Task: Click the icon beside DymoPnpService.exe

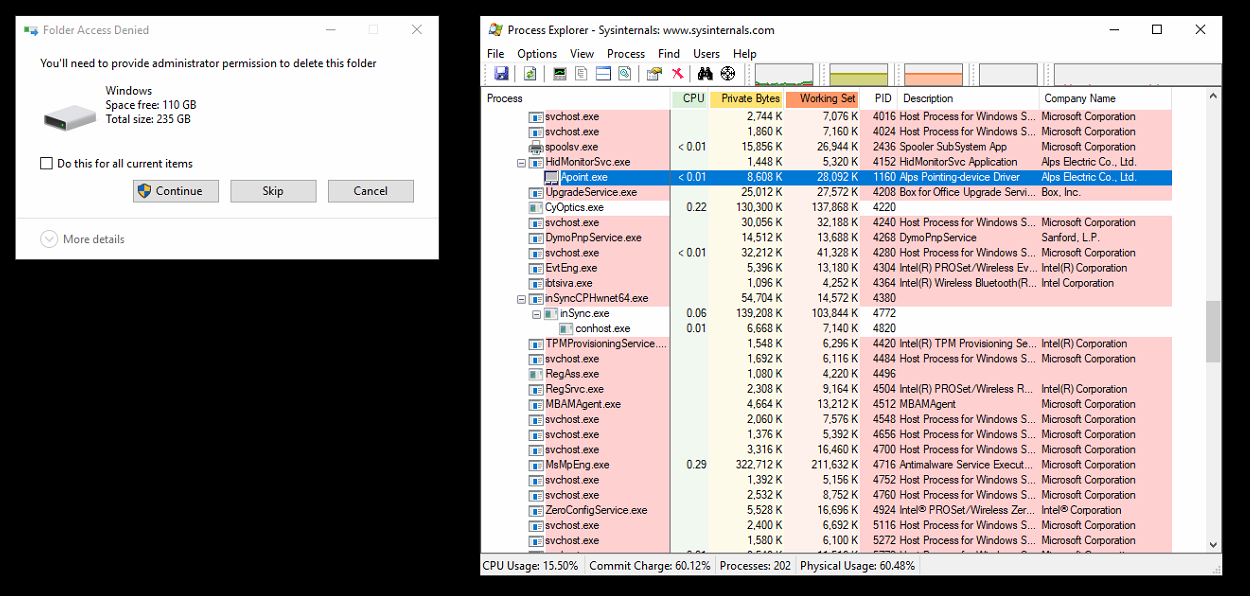Action: [x=536, y=238]
